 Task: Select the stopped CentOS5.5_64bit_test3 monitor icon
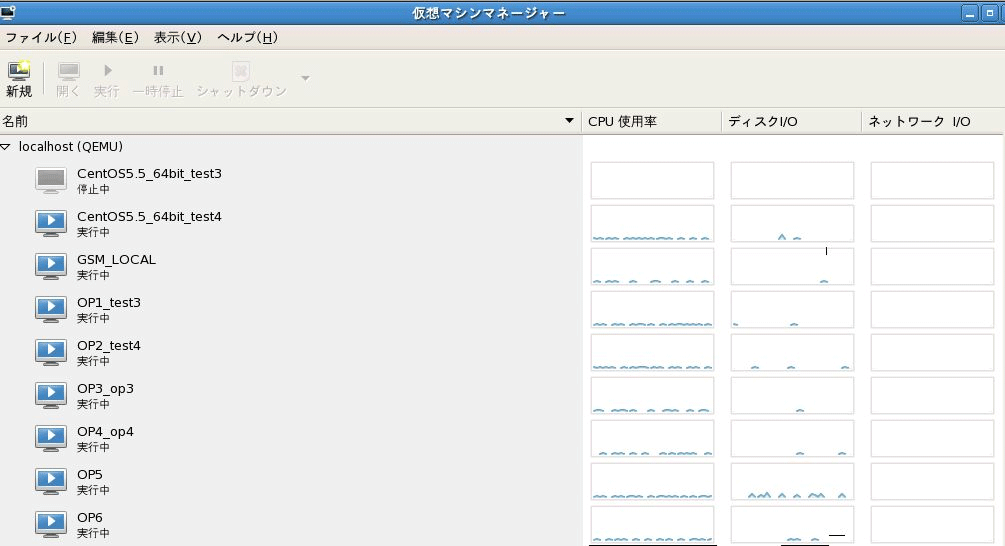coord(51,180)
